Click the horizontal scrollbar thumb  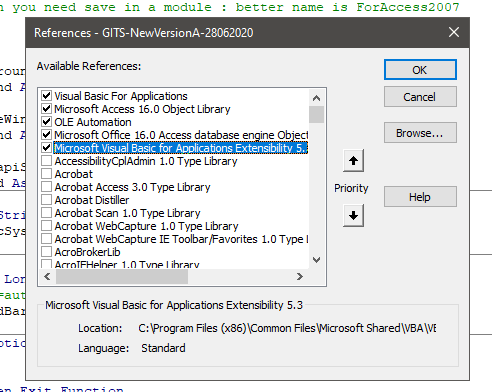(122, 276)
